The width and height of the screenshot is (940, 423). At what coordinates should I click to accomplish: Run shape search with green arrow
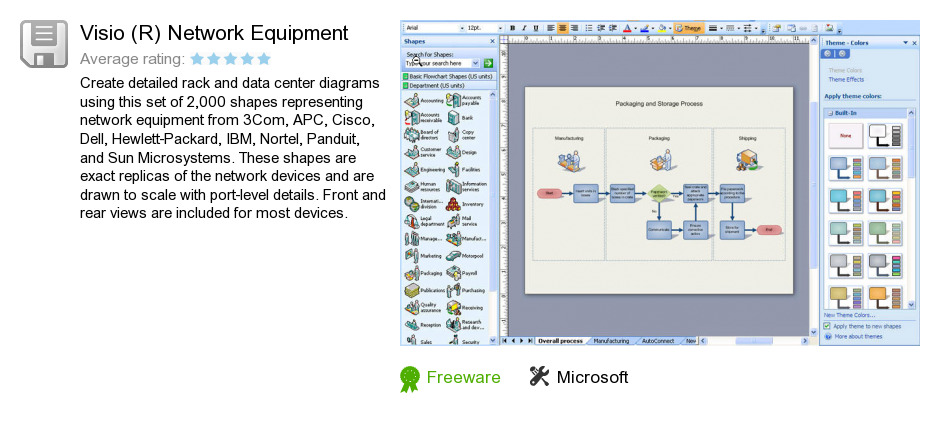tap(488, 63)
